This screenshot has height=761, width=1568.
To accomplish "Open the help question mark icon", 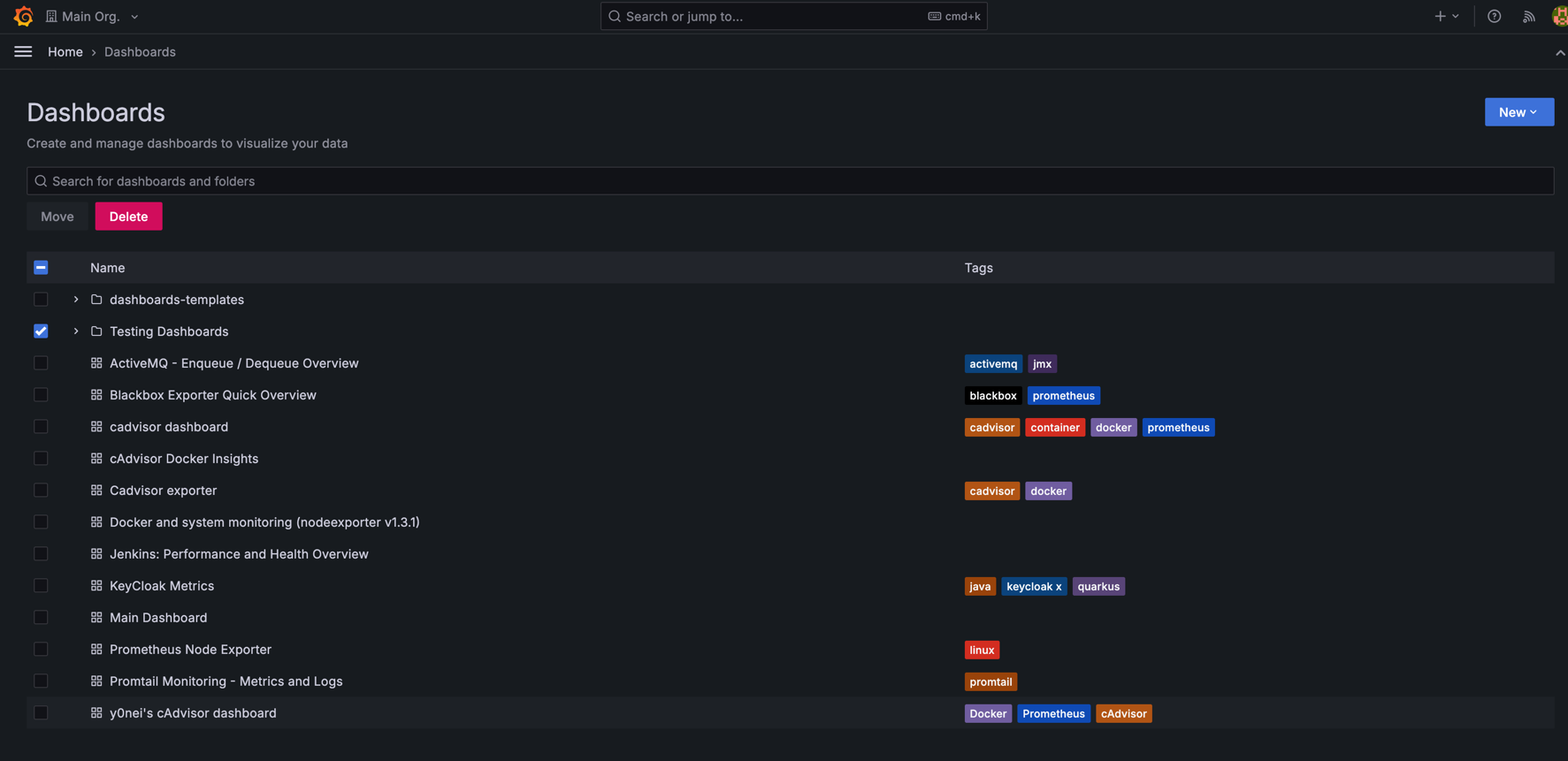I will tap(1494, 16).
